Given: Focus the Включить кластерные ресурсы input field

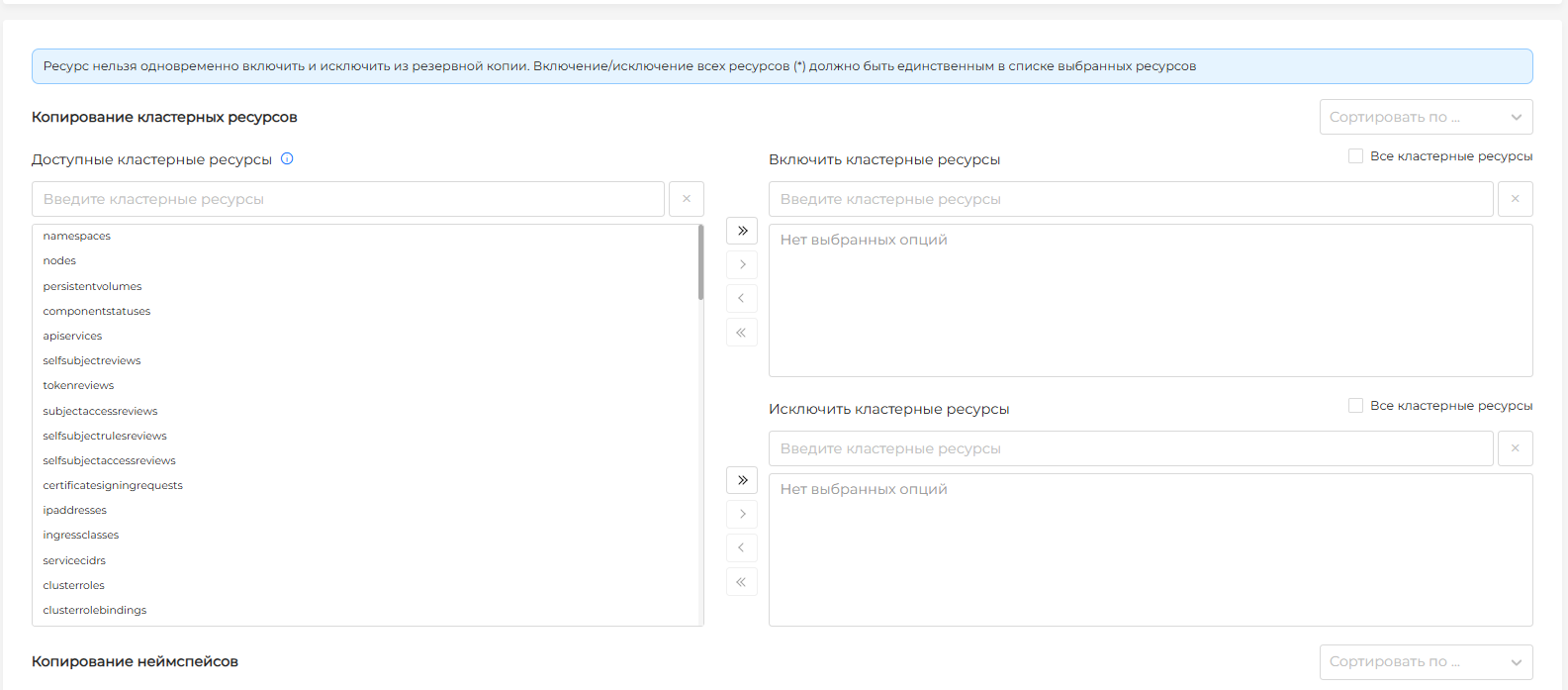Looking at the screenshot, I should click(1131, 199).
